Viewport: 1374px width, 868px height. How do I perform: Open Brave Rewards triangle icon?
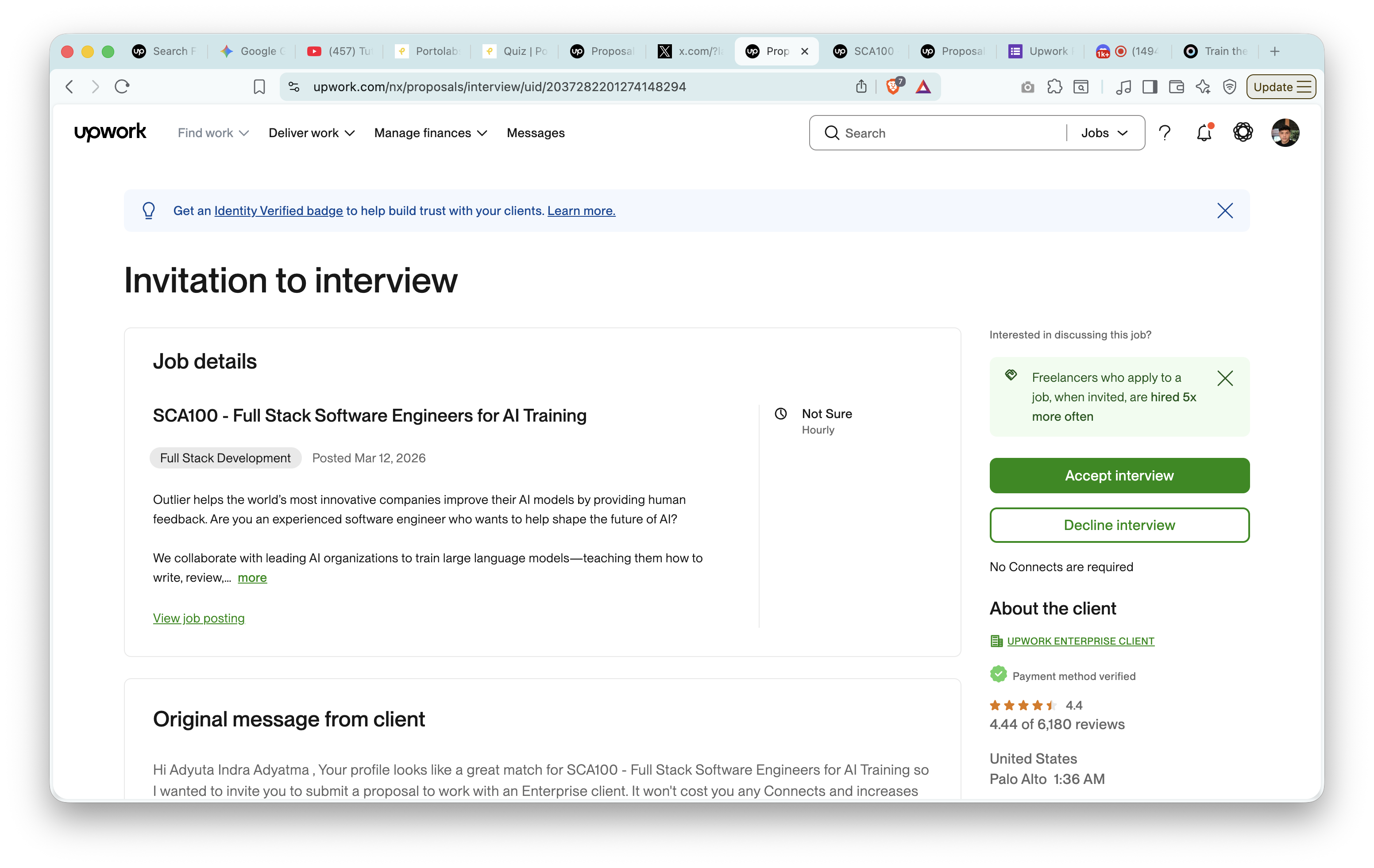[x=923, y=87]
